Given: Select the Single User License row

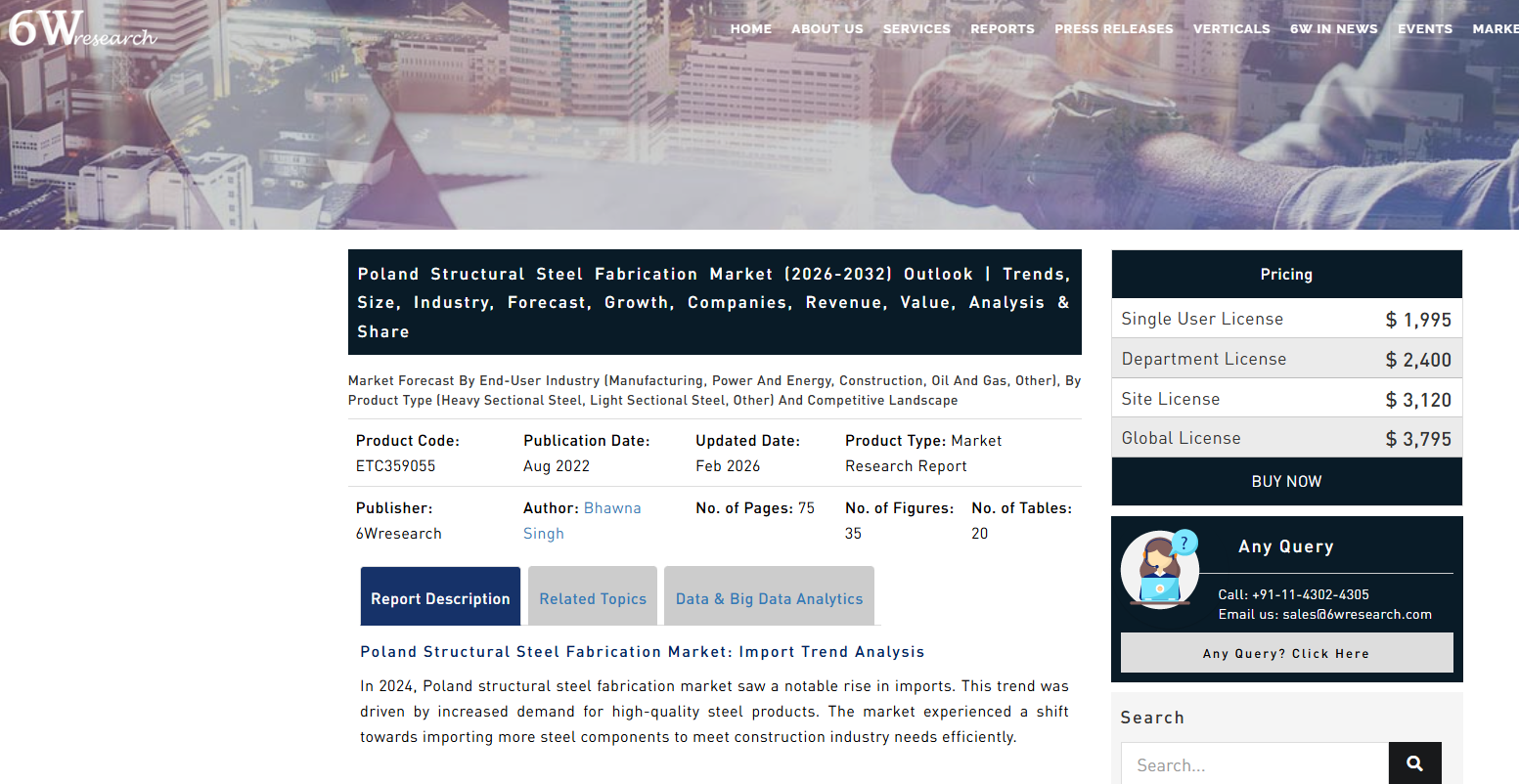Looking at the screenshot, I should click(1285, 319).
